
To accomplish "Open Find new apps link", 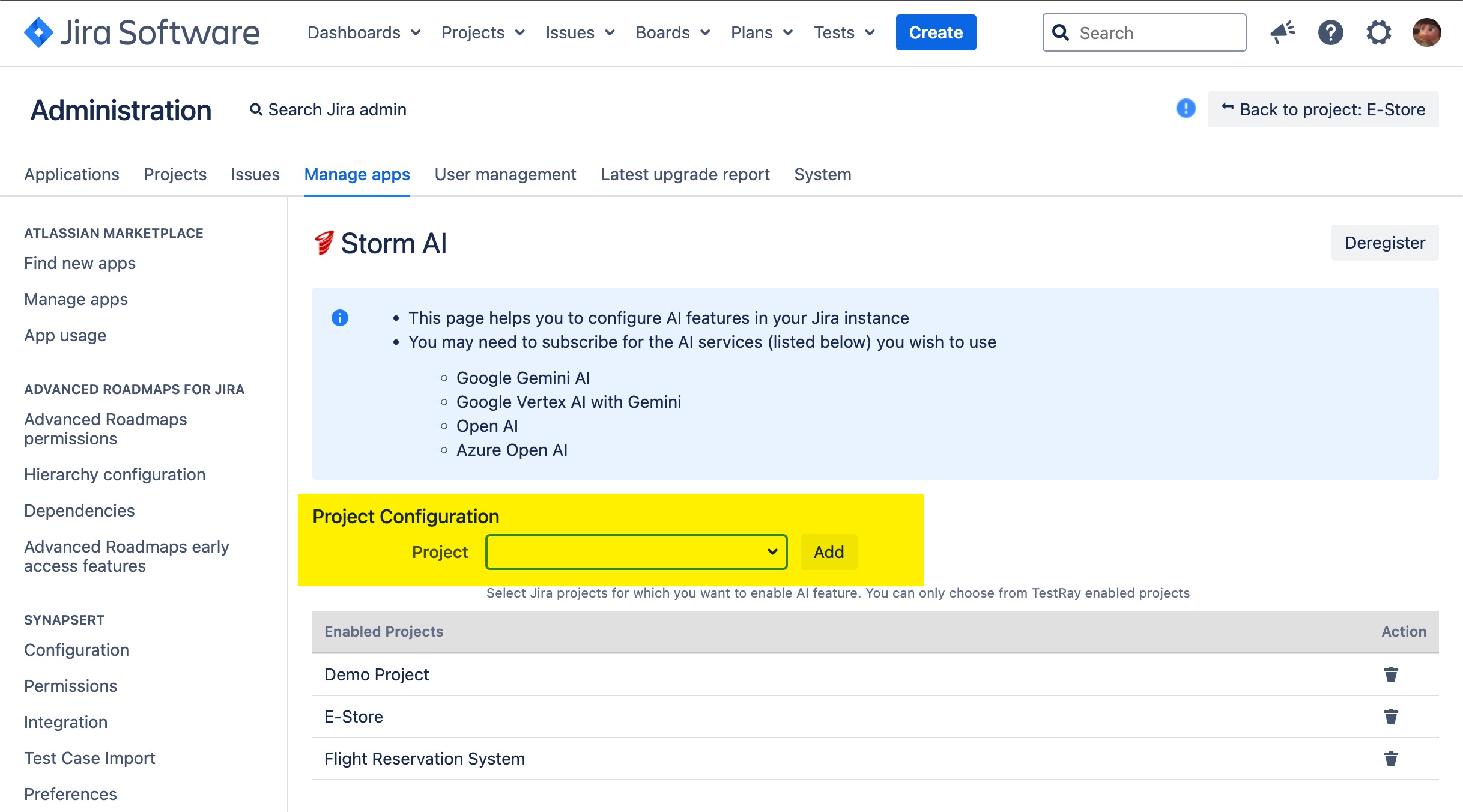I will pyautogui.click(x=79, y=263).
